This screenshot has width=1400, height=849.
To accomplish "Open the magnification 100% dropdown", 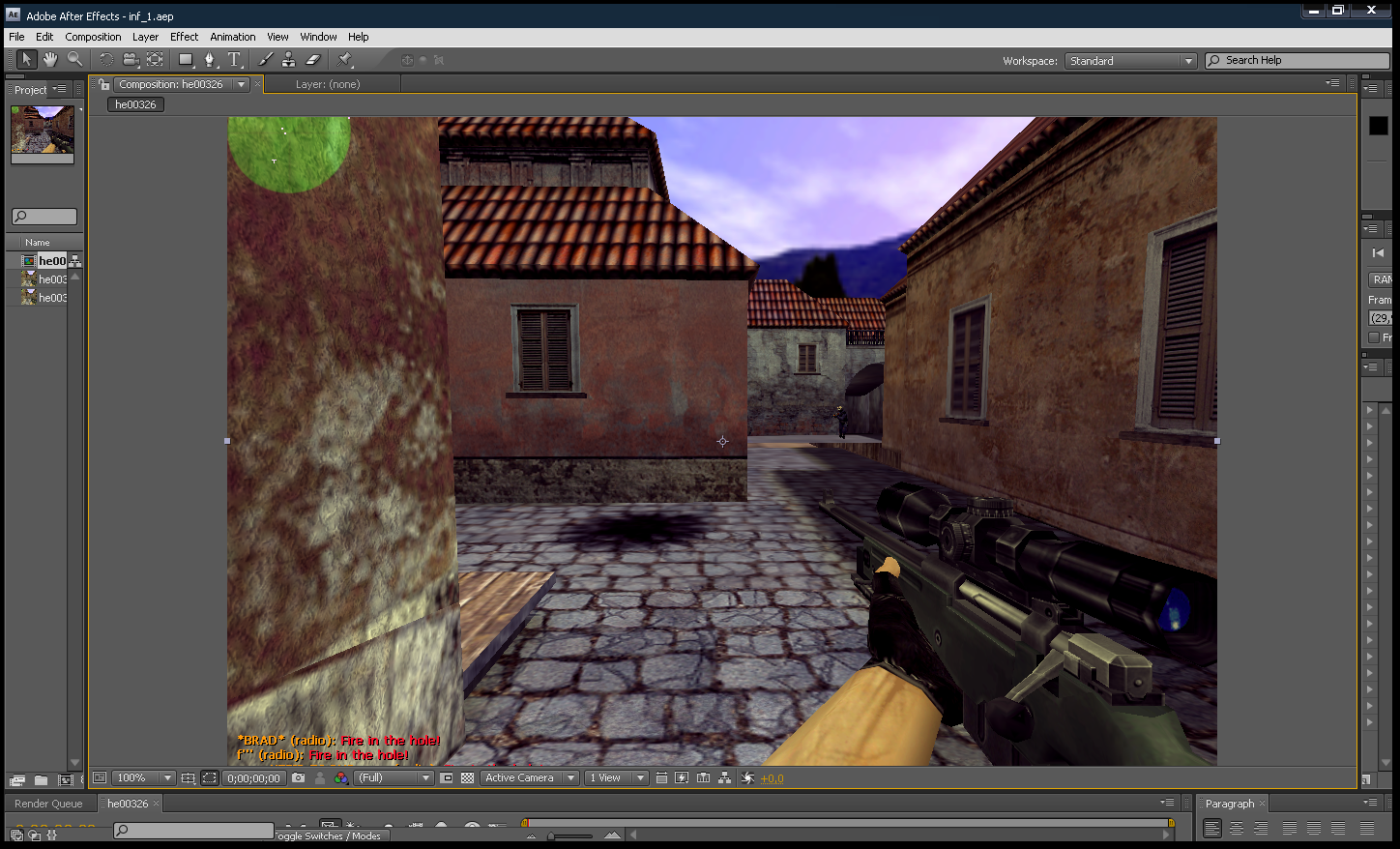I will point(144,777).
